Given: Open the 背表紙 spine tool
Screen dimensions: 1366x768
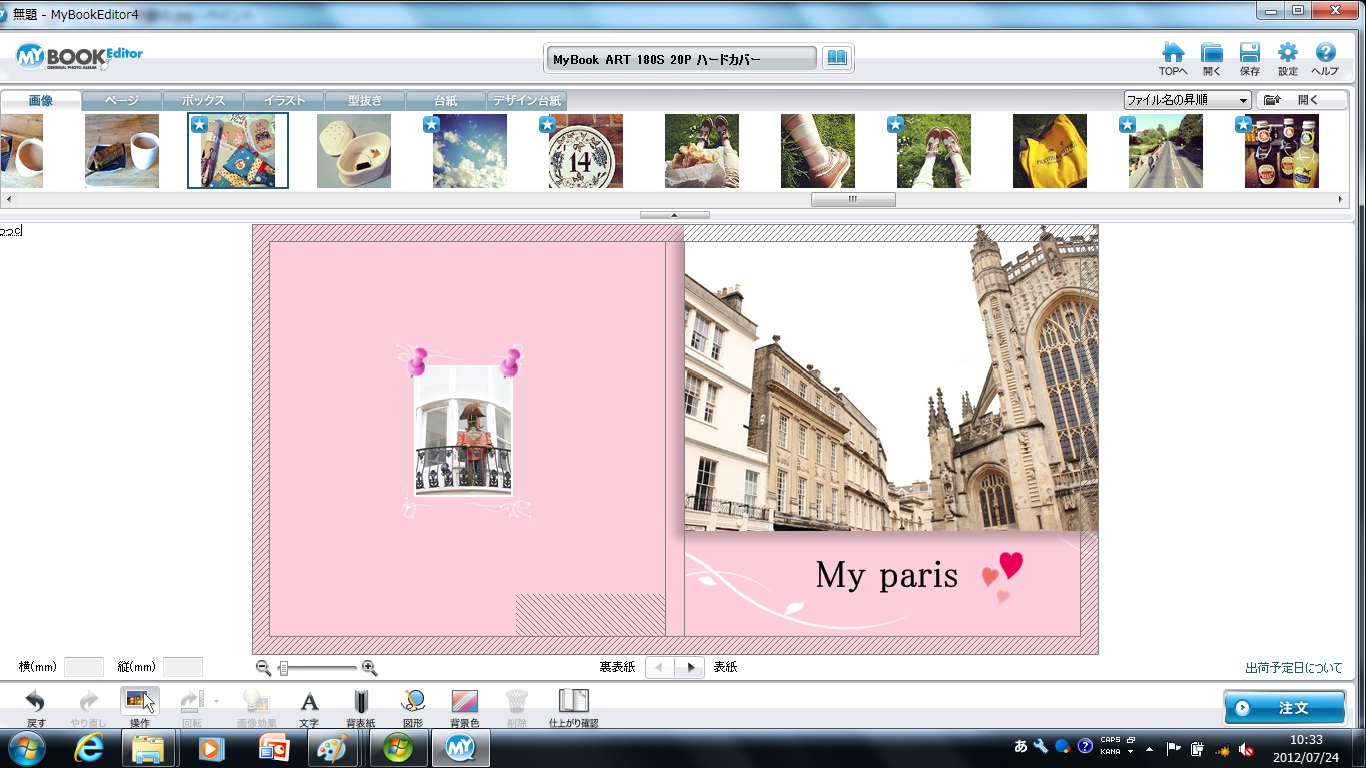Looking at the screenshot, I should pos(360,702).
